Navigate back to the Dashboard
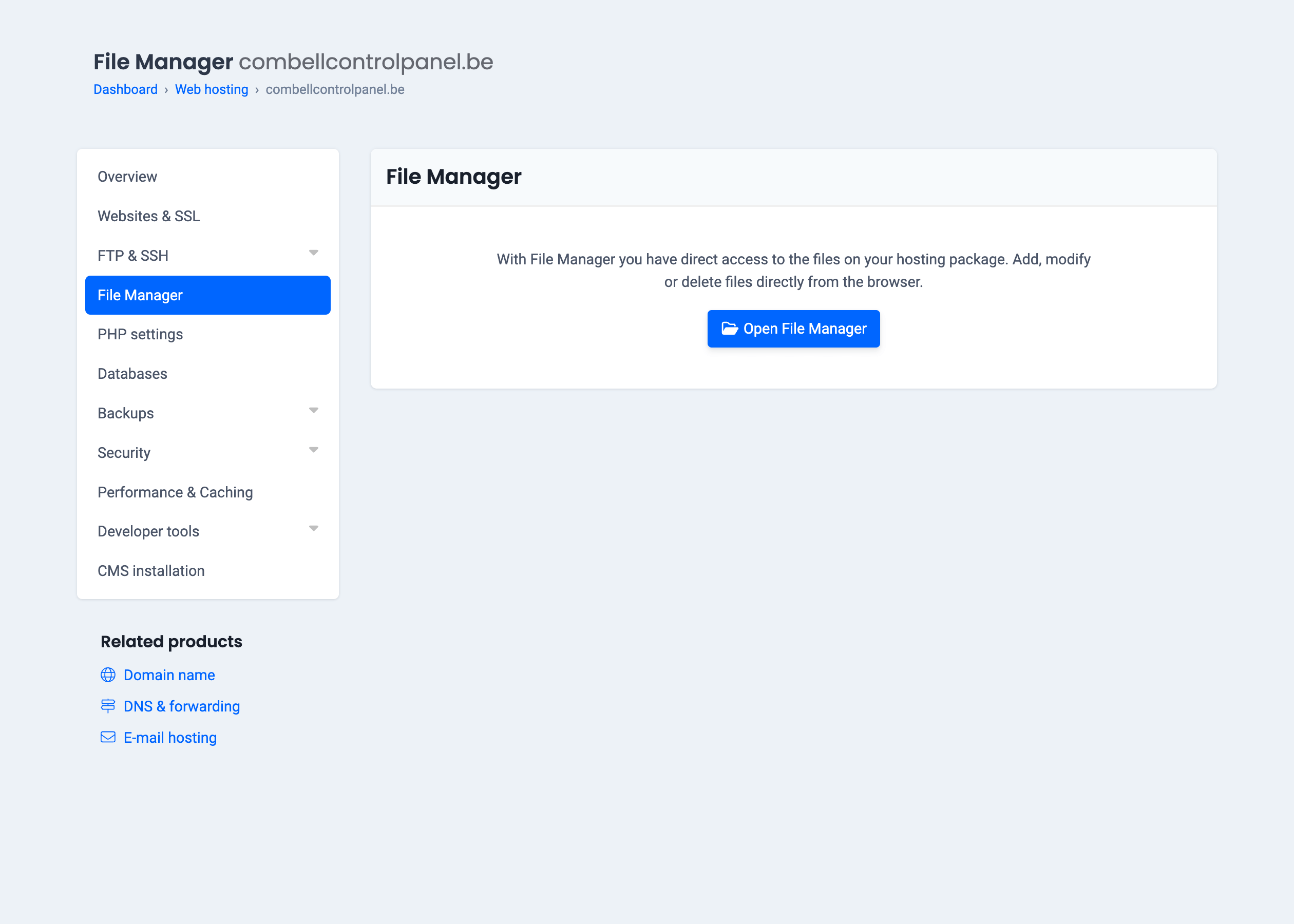Viewport: 1294px width, 924px height. (126, 89)
